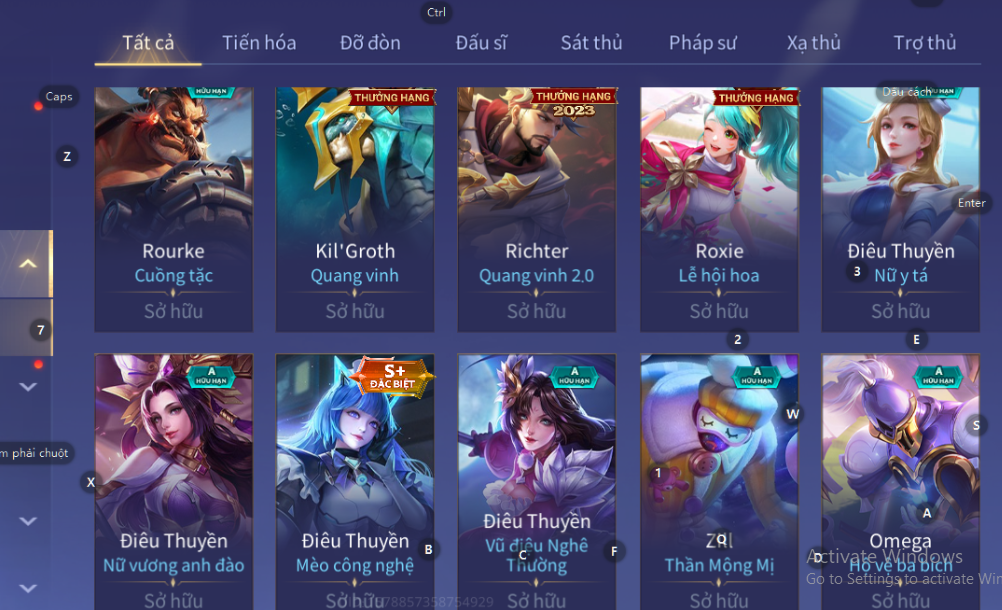Viewport: 1002px width, 610px height.
Task: Pick Điêu Thuyền Nữ y tá skin
Action: pyautogui.click(x=900, y=210)
